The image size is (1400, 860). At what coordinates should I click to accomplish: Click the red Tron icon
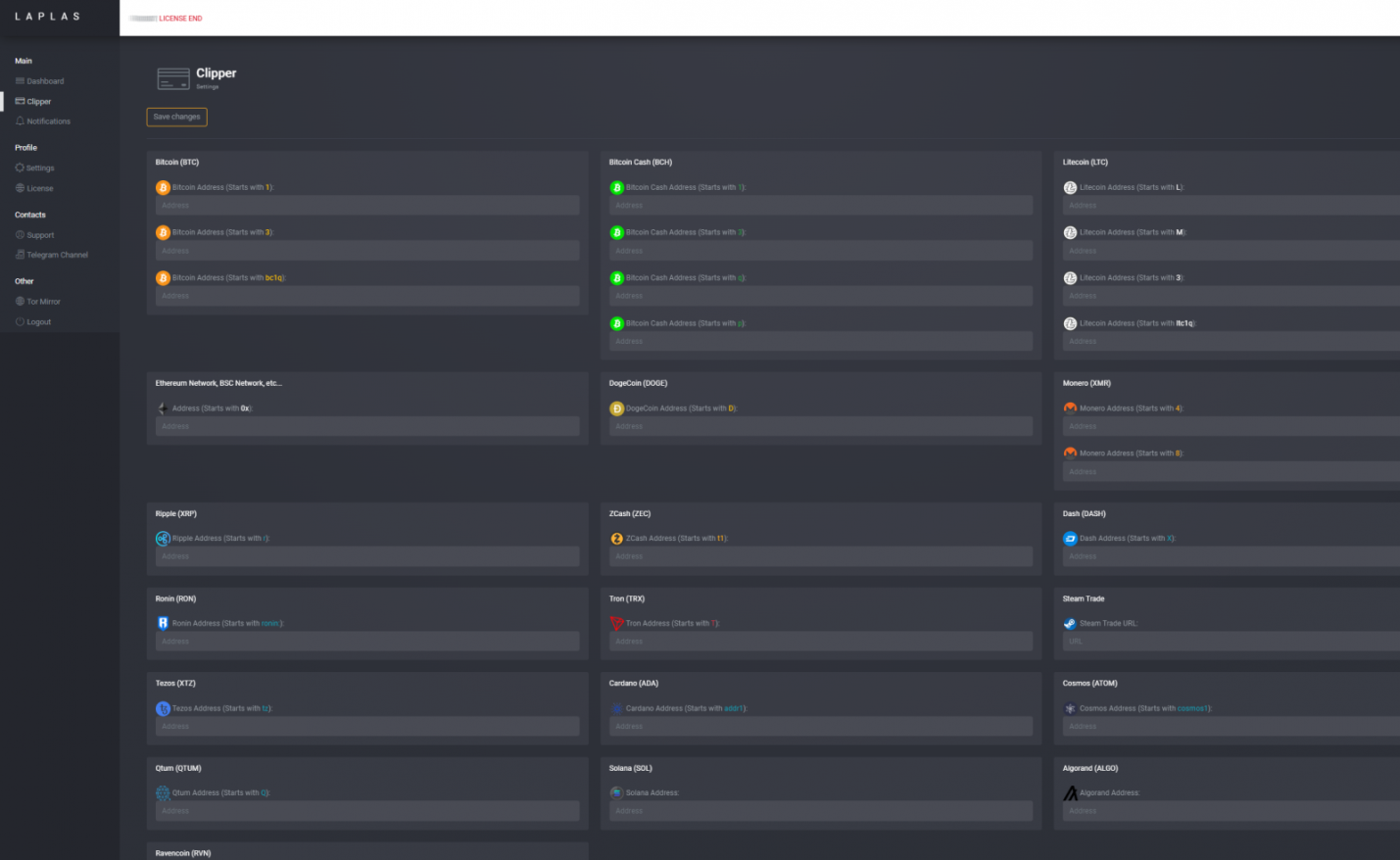[x=617, y=623]
